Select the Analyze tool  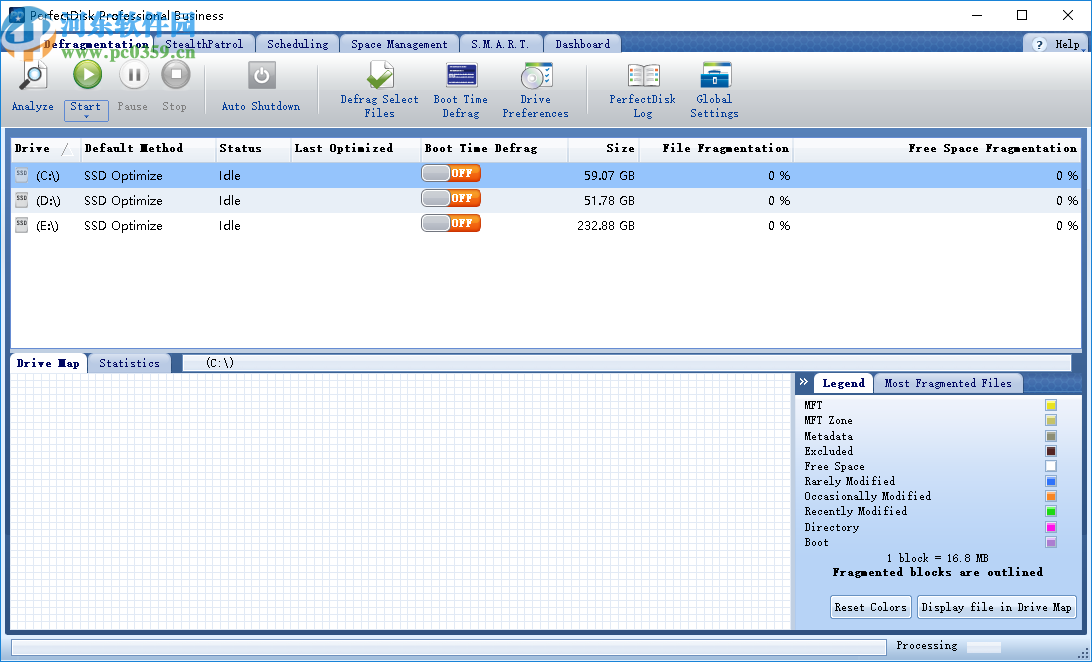pos(31,88)
